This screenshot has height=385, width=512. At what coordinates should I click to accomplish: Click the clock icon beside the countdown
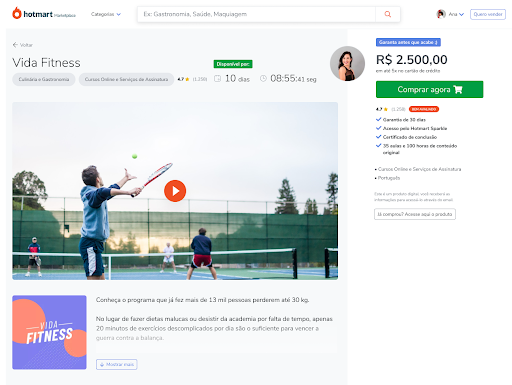click(263, 79)
